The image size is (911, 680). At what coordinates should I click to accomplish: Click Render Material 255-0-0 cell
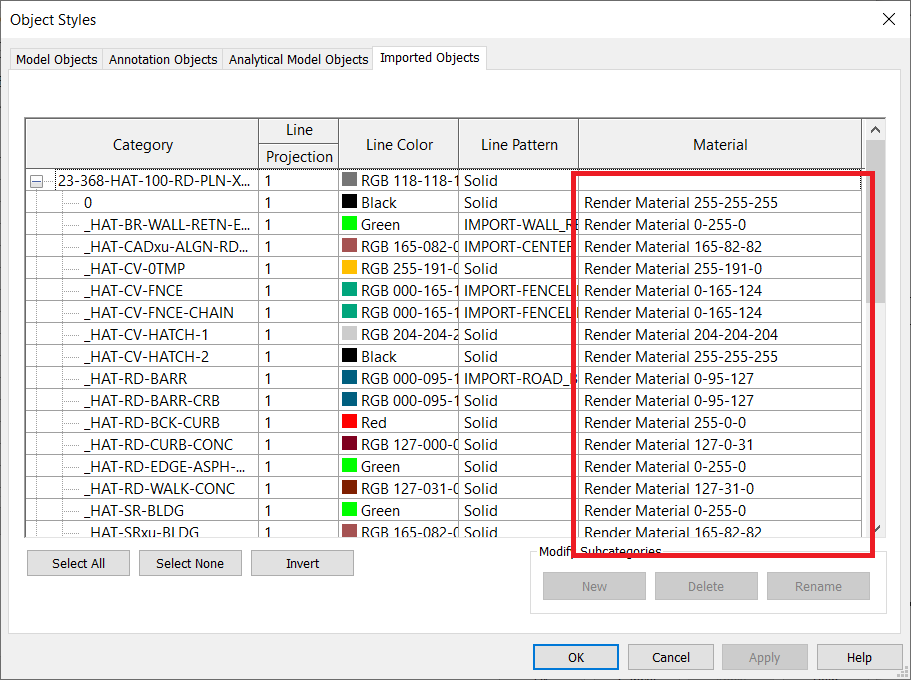coord(720,423)
